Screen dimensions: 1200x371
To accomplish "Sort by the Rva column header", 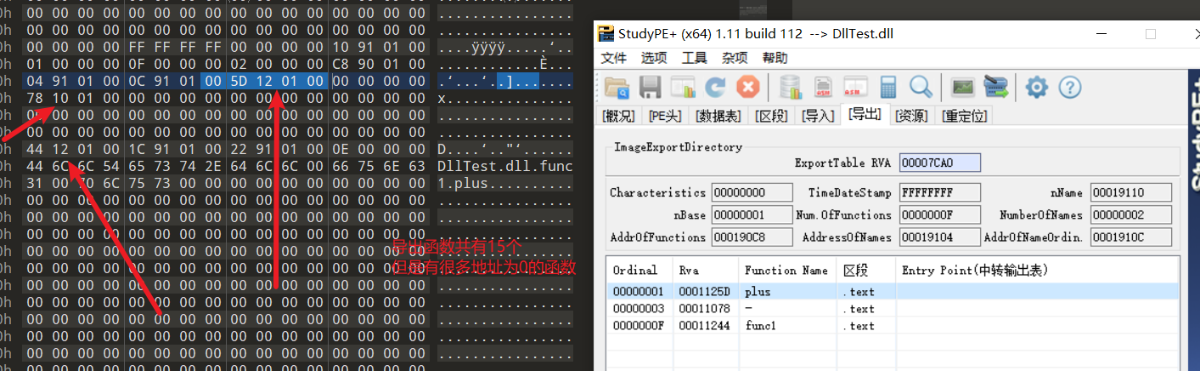I will click(x=705, y=270).
